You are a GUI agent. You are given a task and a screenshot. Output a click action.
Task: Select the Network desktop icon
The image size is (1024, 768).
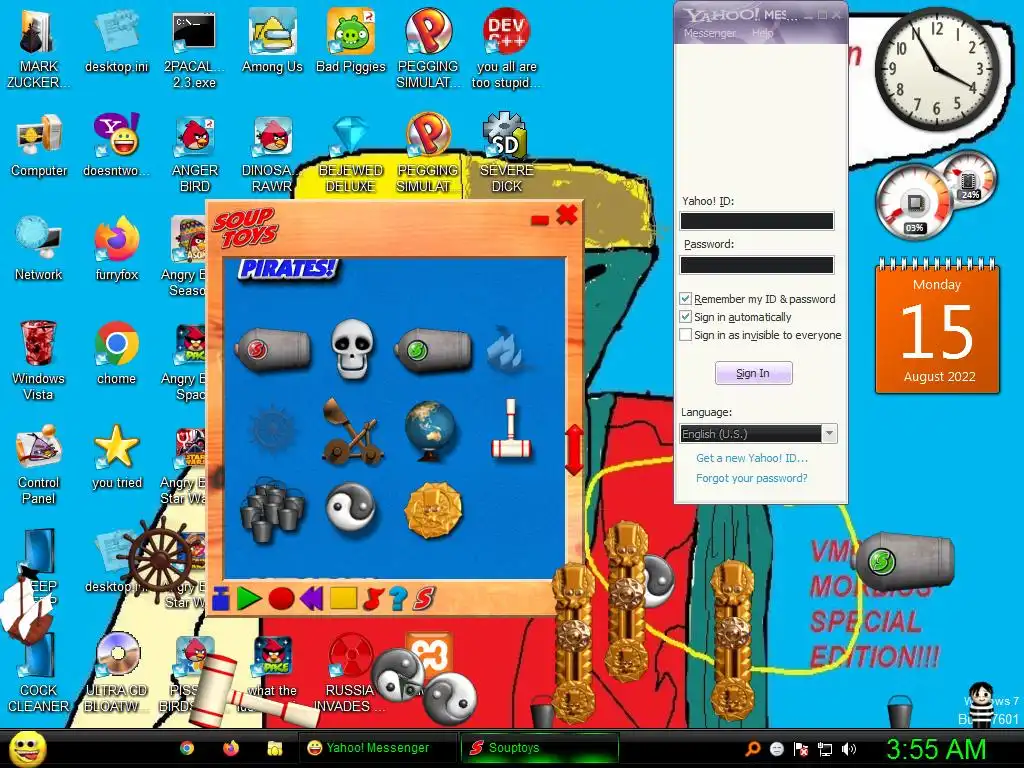click(39, 249)
